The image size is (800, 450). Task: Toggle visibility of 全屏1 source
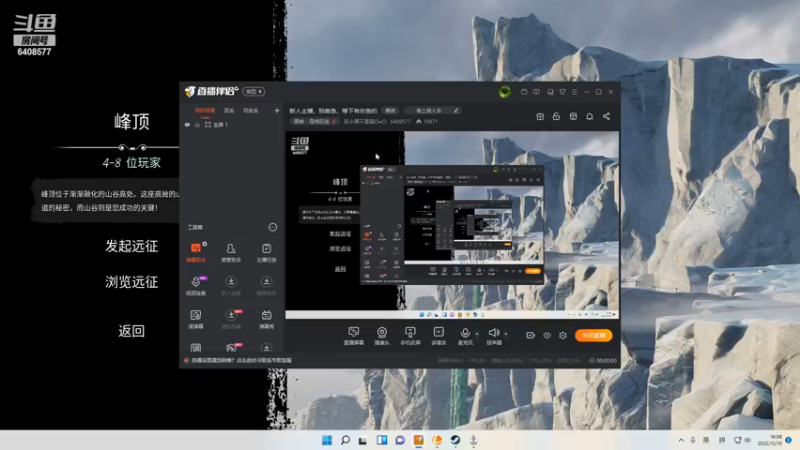pyautogui.click(x=187, y=124)
